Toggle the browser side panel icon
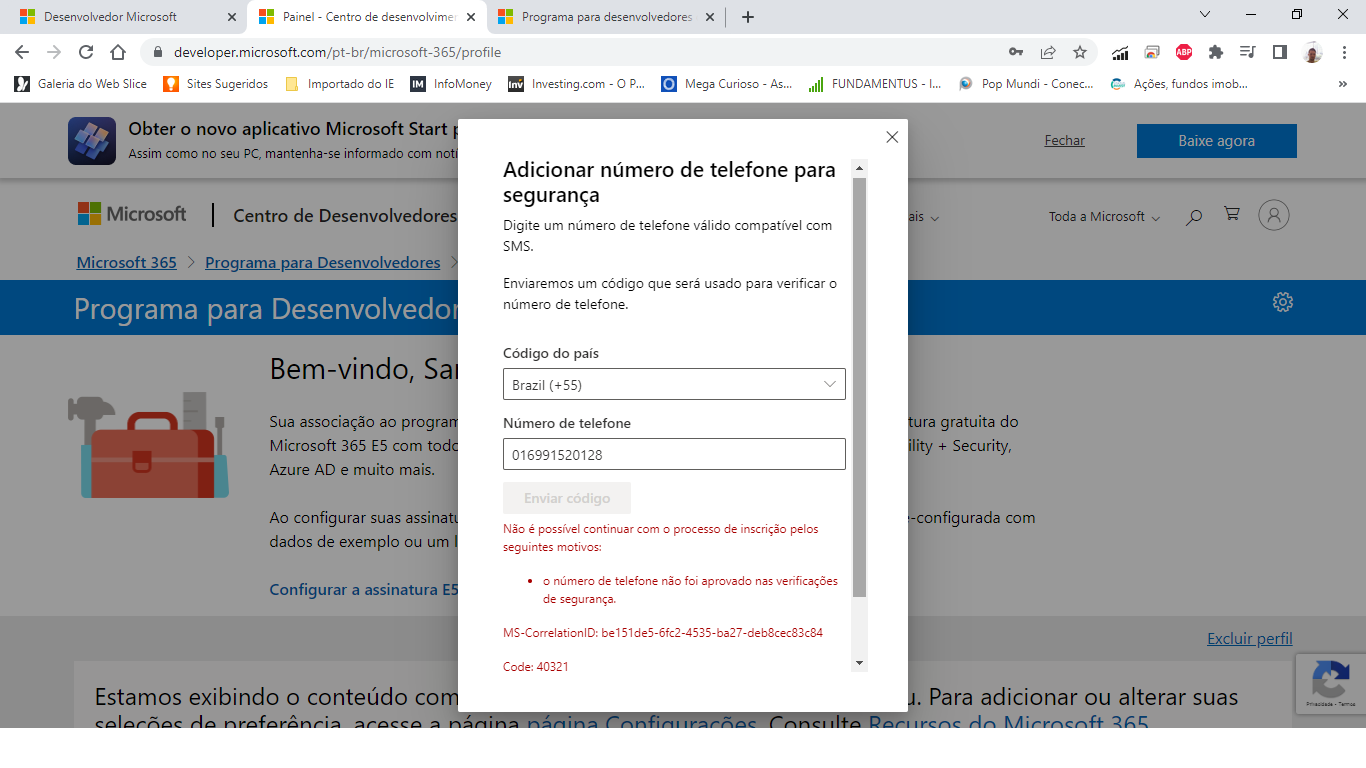 1279,52
